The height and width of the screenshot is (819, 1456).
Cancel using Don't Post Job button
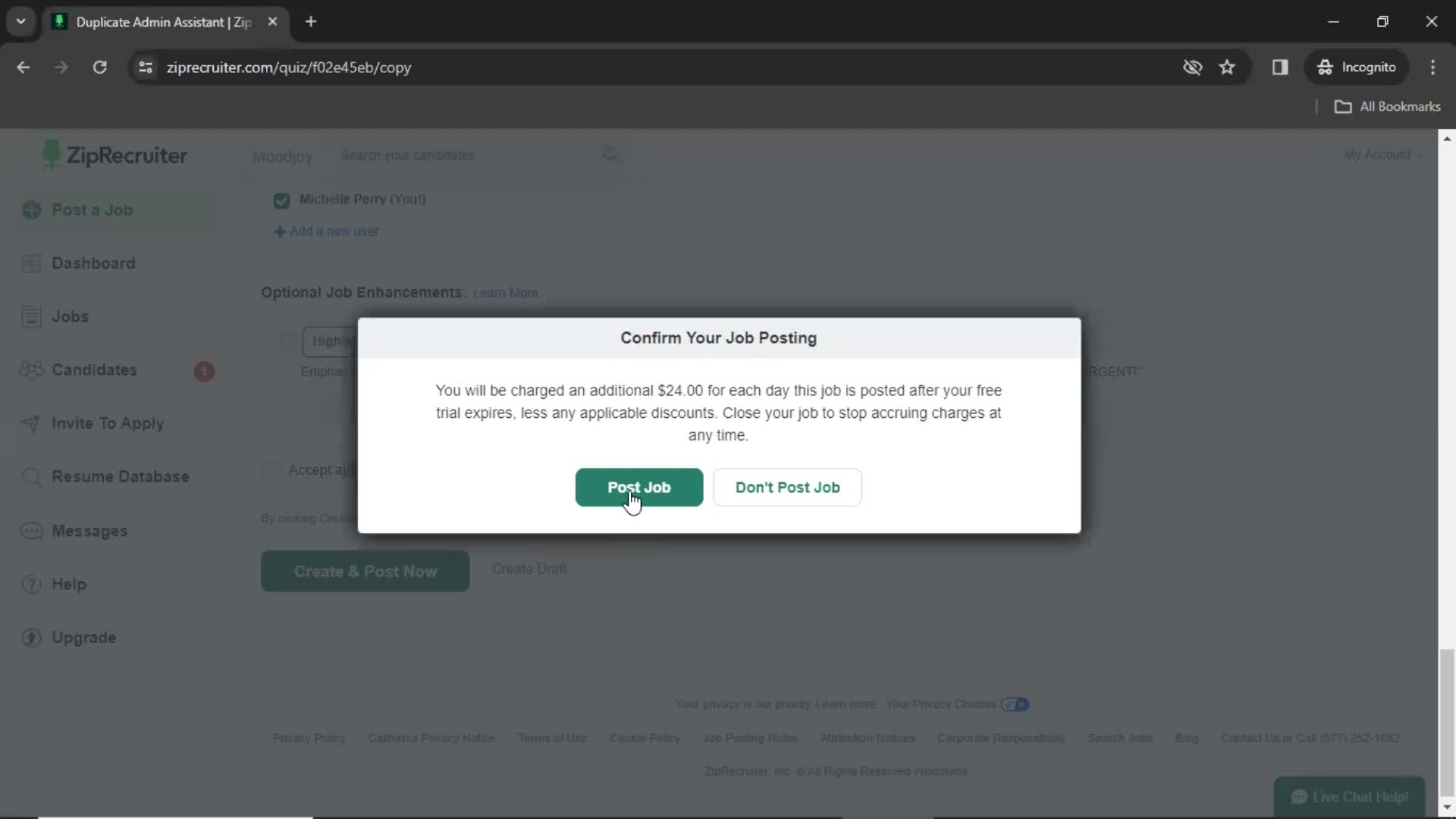787,488
